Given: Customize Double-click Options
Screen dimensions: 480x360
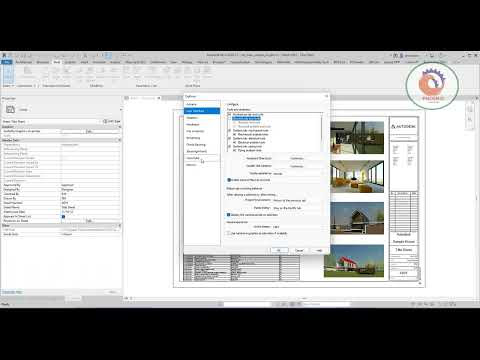Looking at the screenshot, I should (x=297, y=166).
